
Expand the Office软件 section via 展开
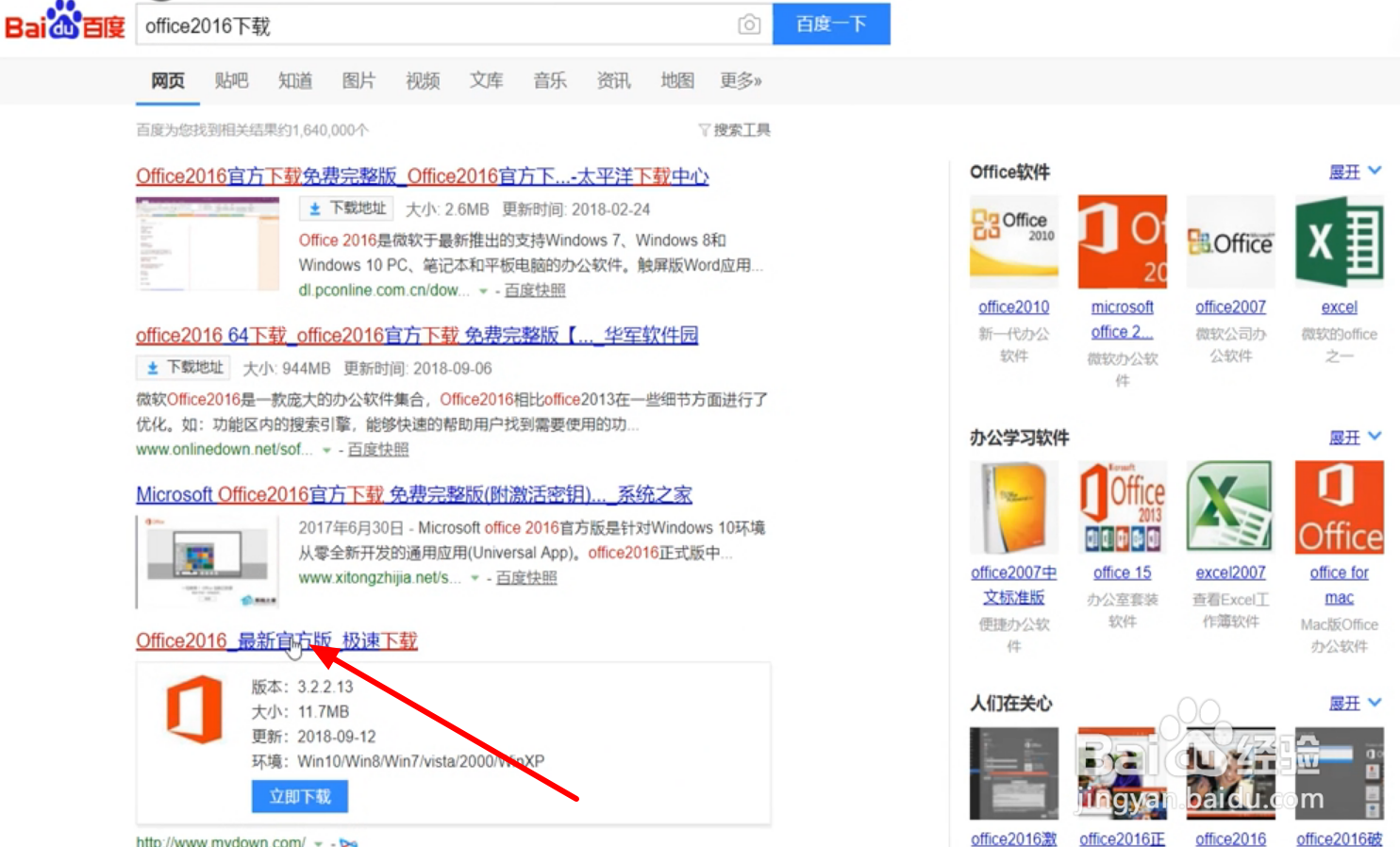click(1355, 172)
